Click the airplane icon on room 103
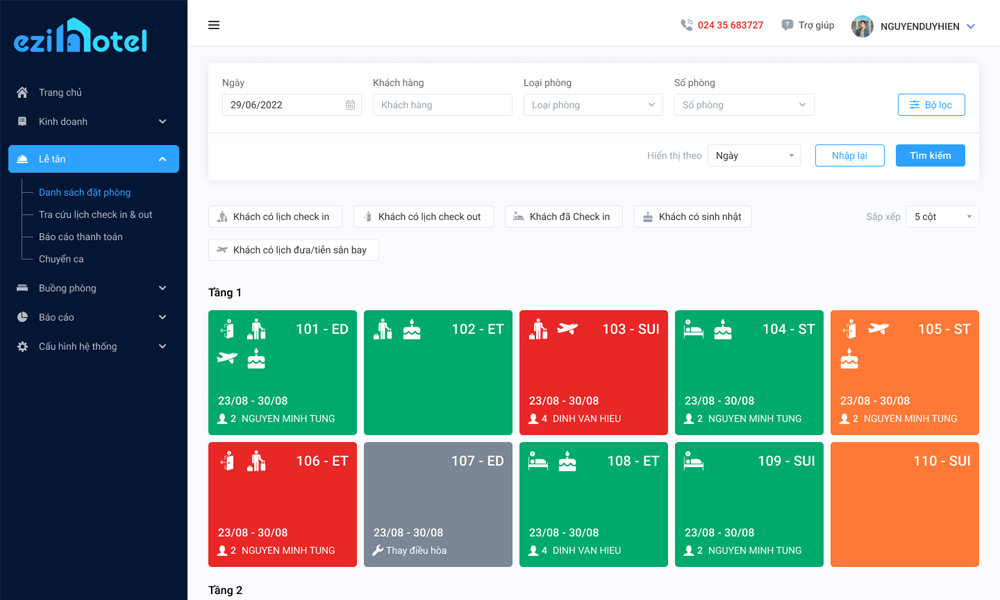The width and height of the screenshot is (1000, 600). pyautogui.click(x=567, y=329)
